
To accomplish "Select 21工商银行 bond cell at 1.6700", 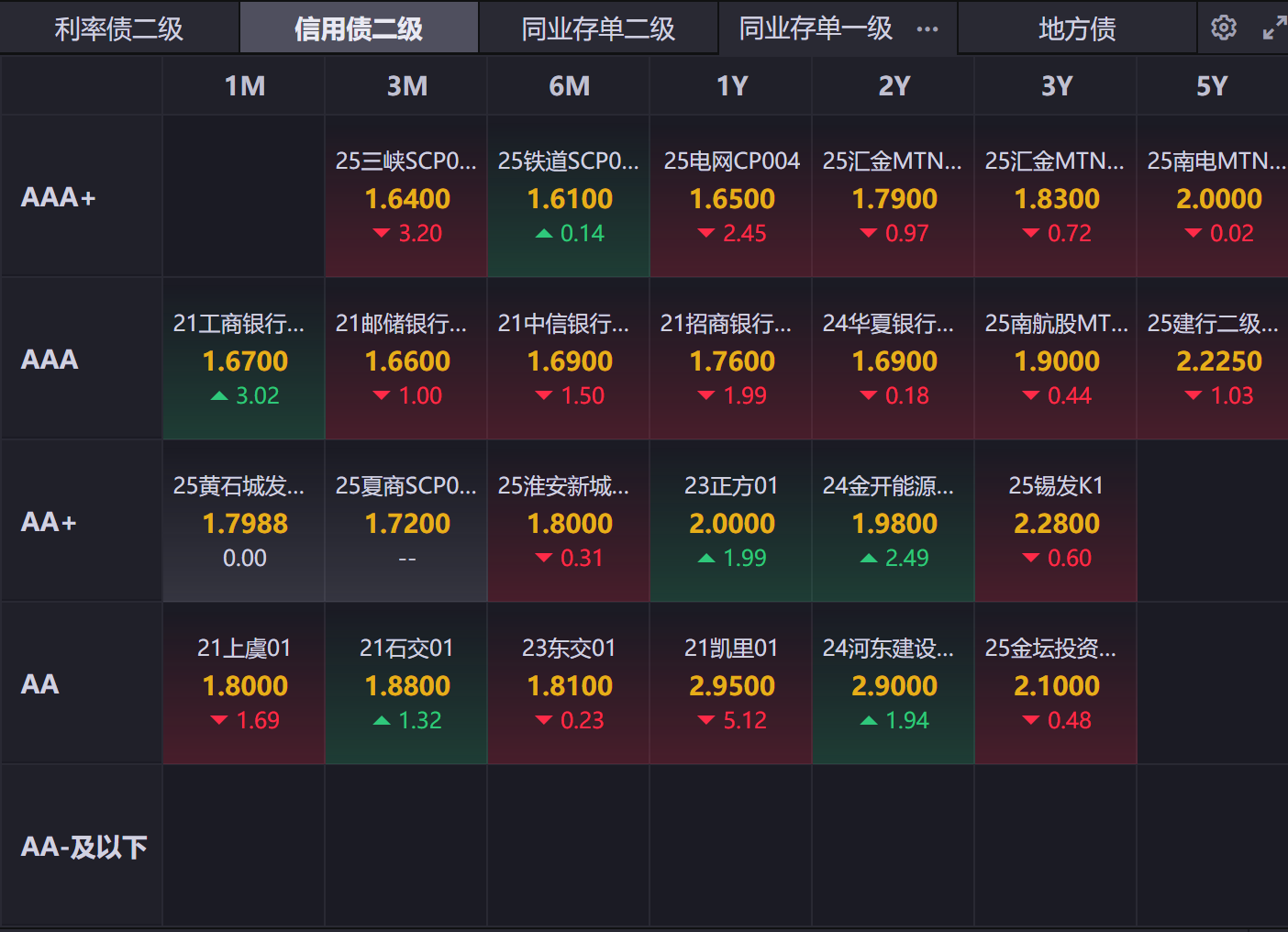I will point(244,360).
